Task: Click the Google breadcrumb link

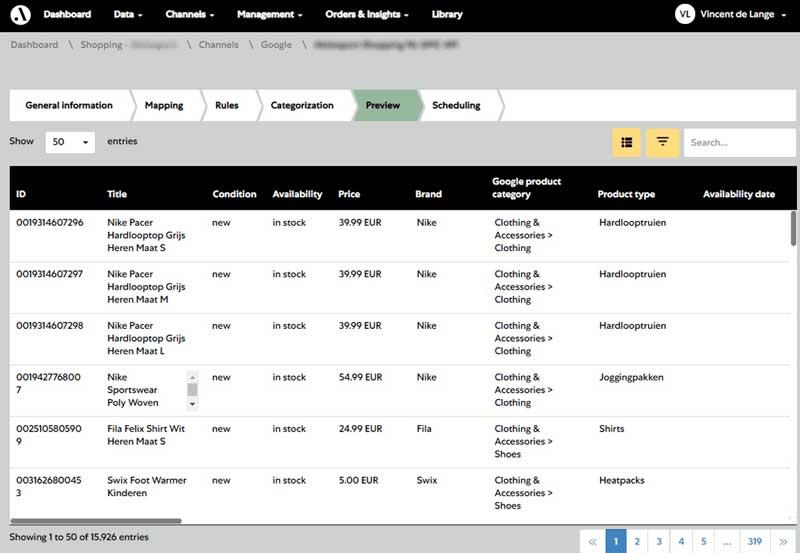Action: click(x=276, y=45)
